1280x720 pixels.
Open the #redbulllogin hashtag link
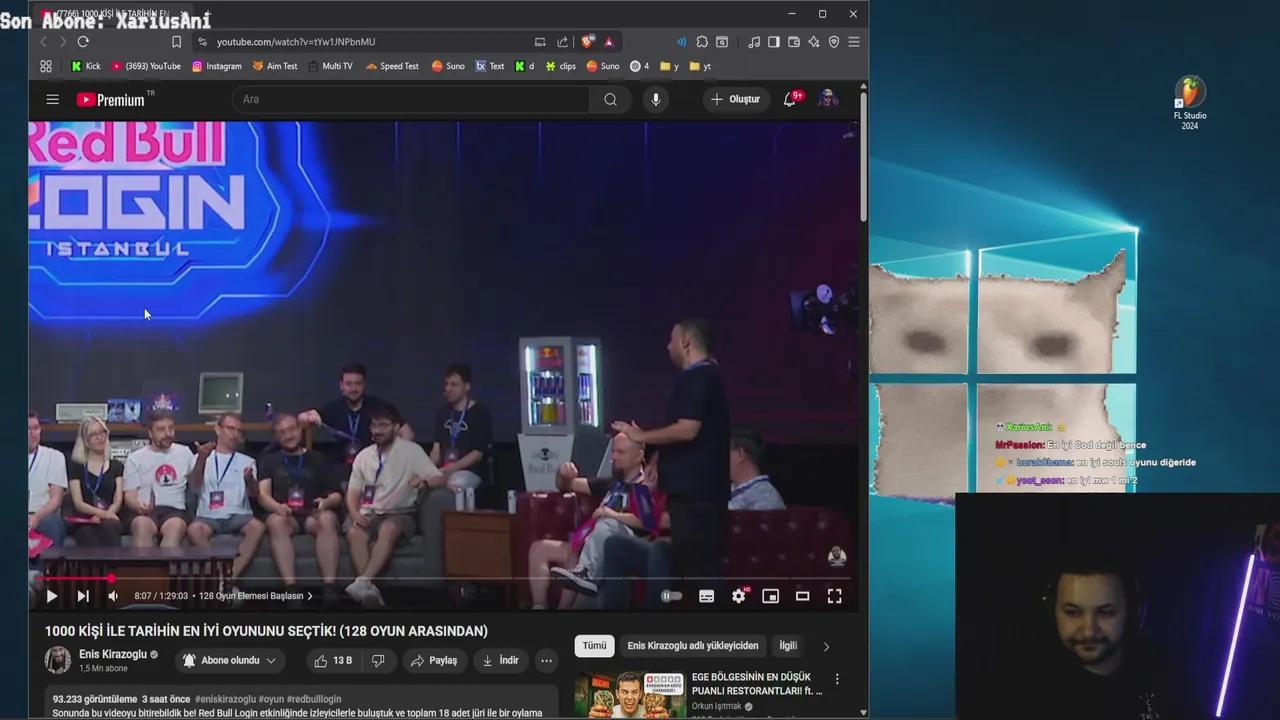(314, 699)
